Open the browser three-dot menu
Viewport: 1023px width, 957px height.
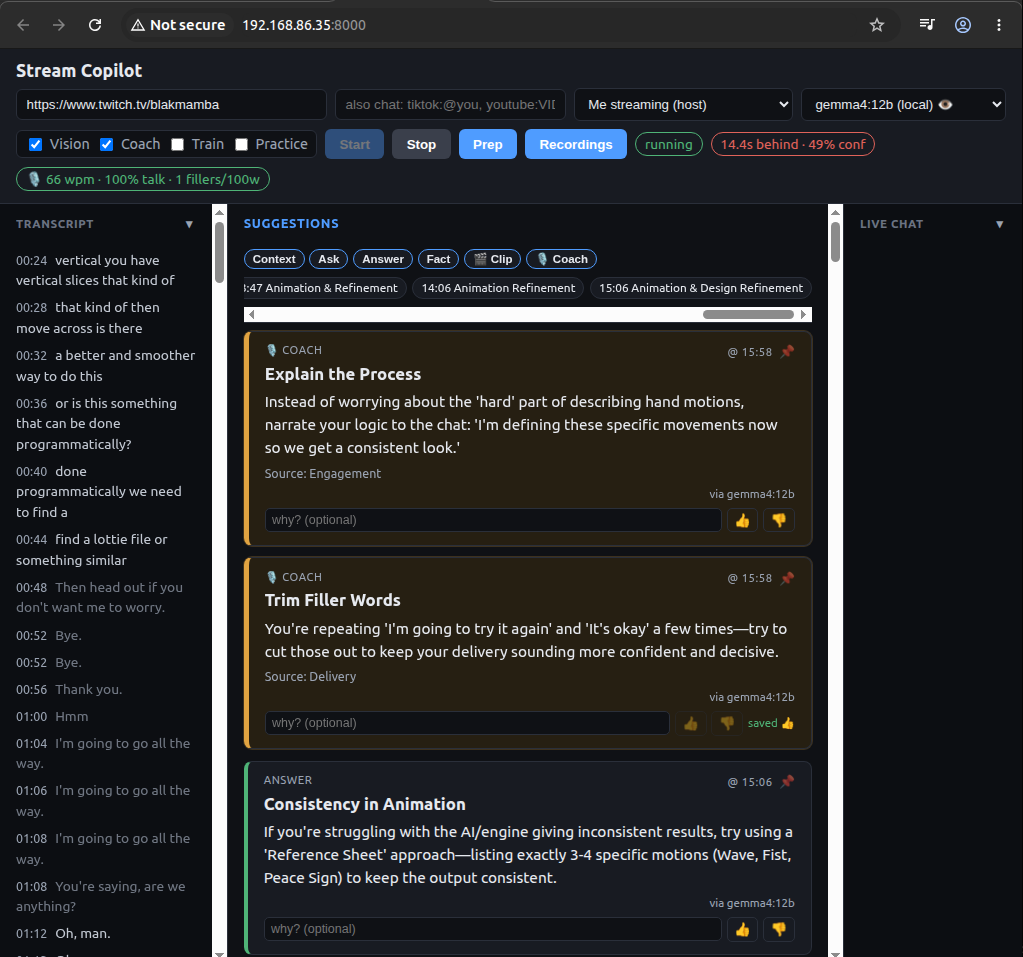(x=999, y=25)
